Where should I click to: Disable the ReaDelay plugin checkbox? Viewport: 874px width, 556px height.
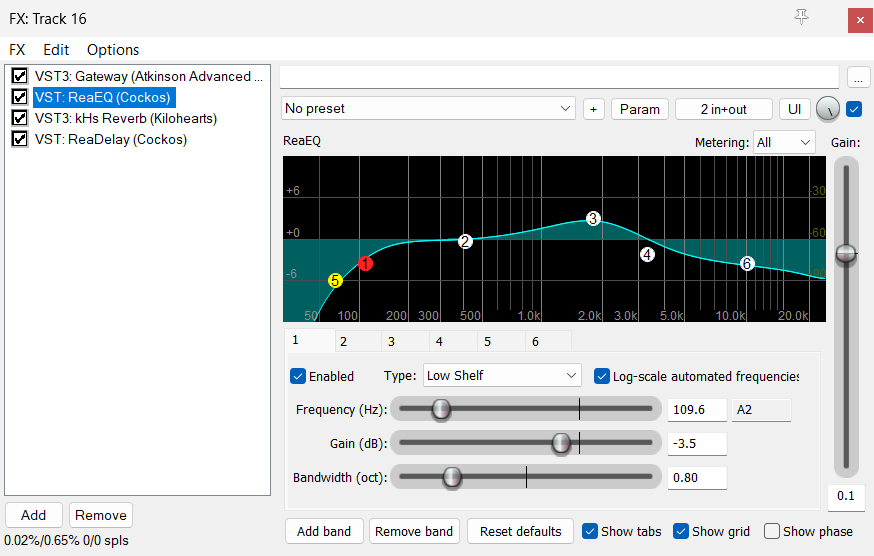pos(20,139)
